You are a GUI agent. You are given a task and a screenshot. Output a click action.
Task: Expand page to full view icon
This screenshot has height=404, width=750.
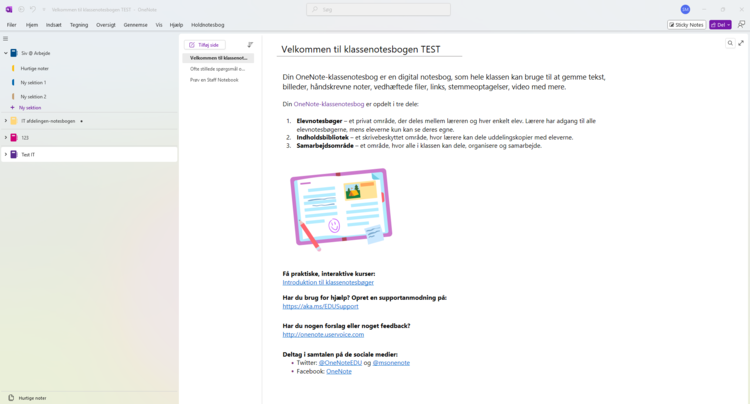click(x=741, y=44)
